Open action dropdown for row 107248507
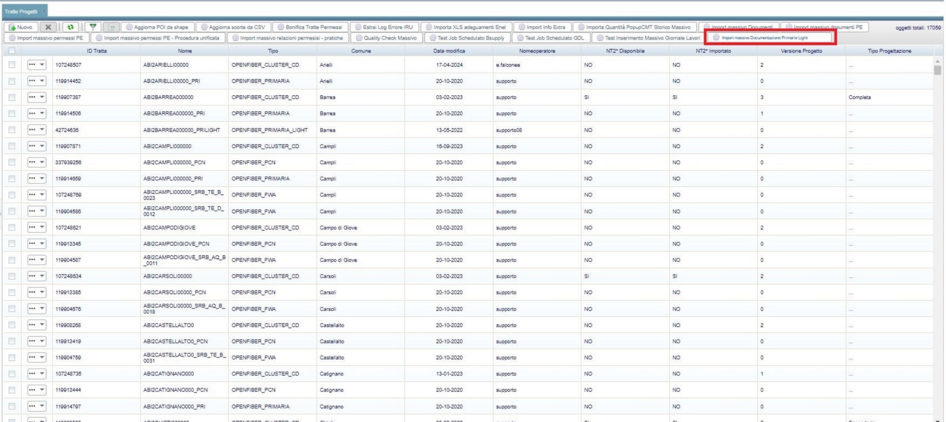 tap(37, 64)
